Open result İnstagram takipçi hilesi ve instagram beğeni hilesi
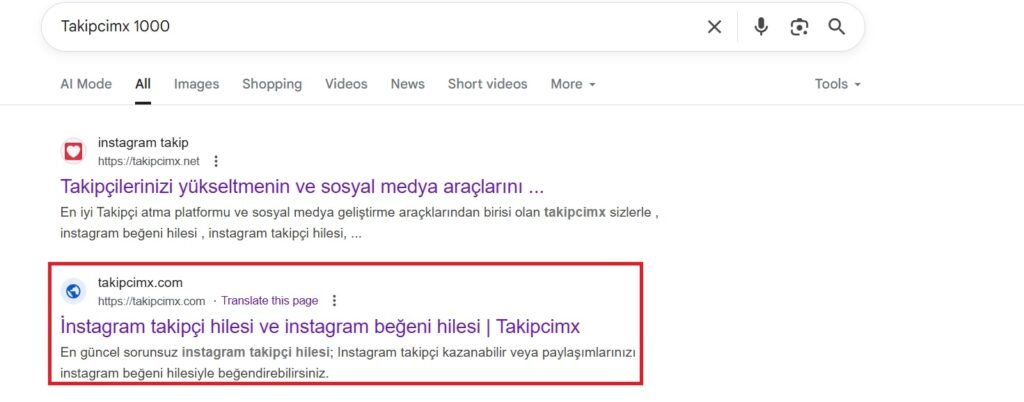The height and width of the screenshot is (402, 1024). [x=320, y=326]
